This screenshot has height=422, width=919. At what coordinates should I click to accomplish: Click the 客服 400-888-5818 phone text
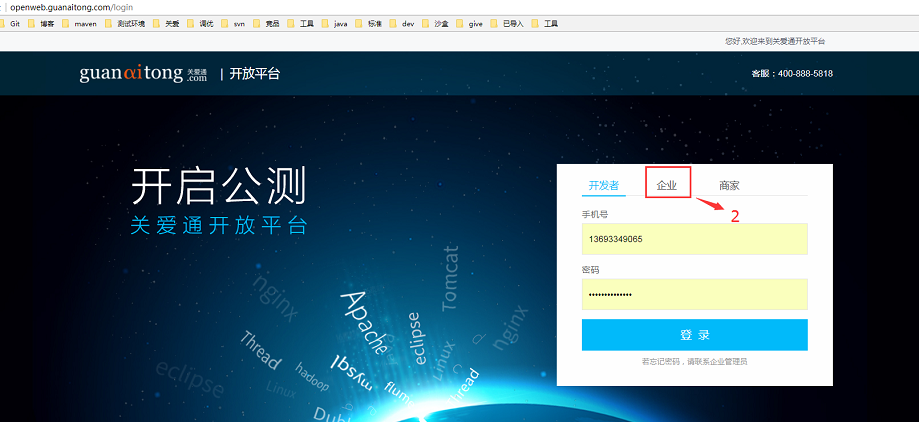coord(792,74)
